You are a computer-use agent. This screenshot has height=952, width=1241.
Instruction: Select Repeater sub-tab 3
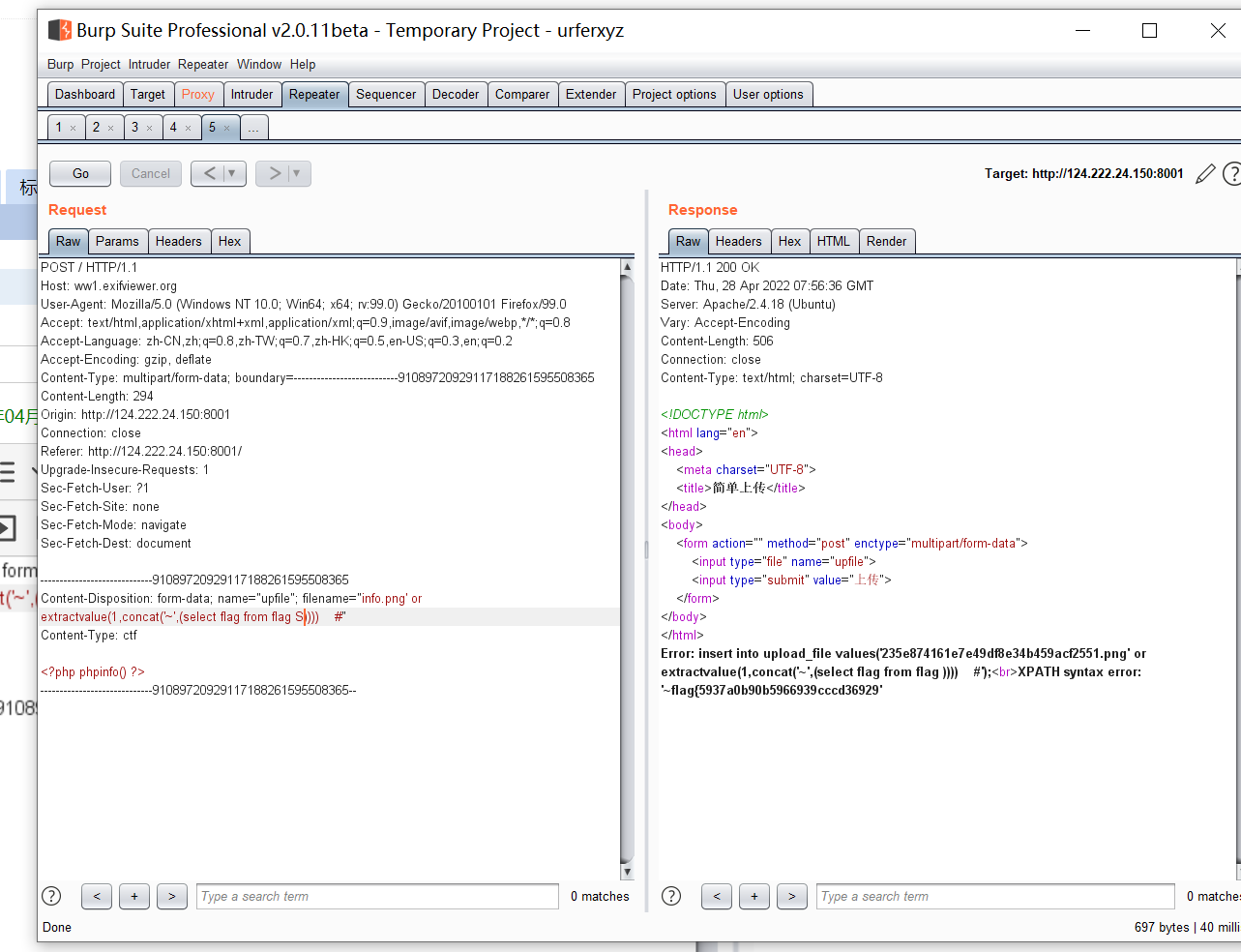pos(135,127)
